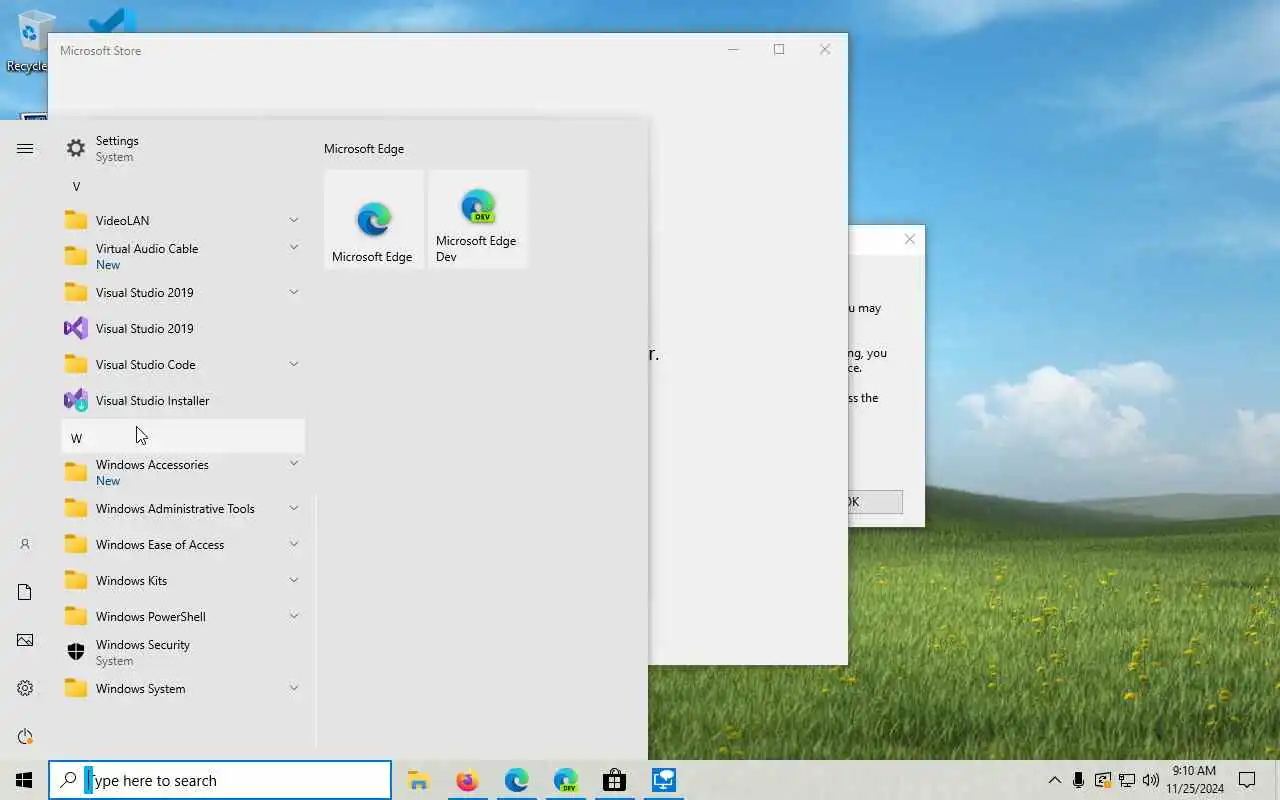Click the Start menu app list scrollbar
Viewport: 1280px width, 800px height.
316,620
